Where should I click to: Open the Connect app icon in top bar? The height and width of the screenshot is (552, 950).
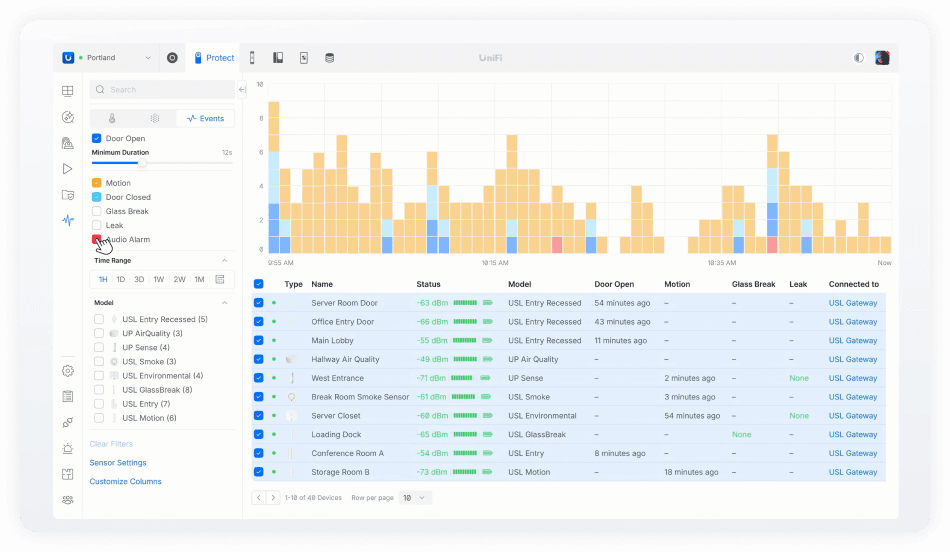[304, 58]
